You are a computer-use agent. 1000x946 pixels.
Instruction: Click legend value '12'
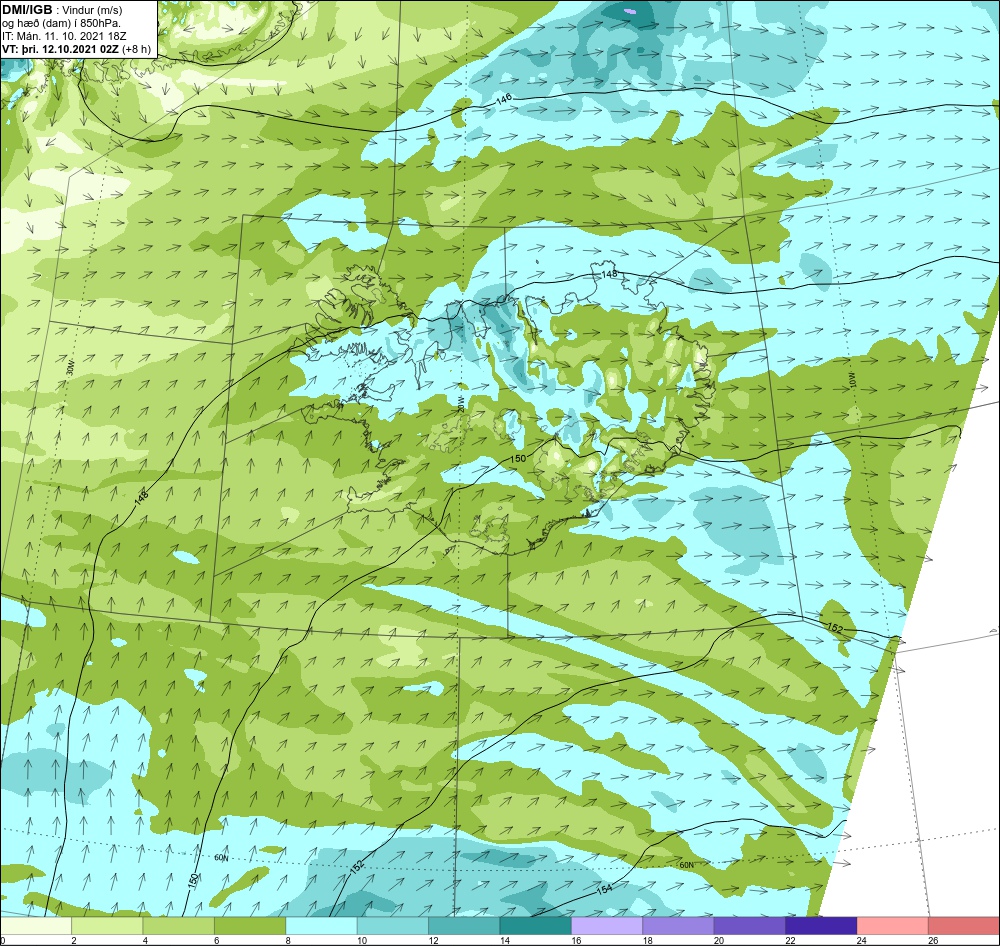tap(433, 940)
